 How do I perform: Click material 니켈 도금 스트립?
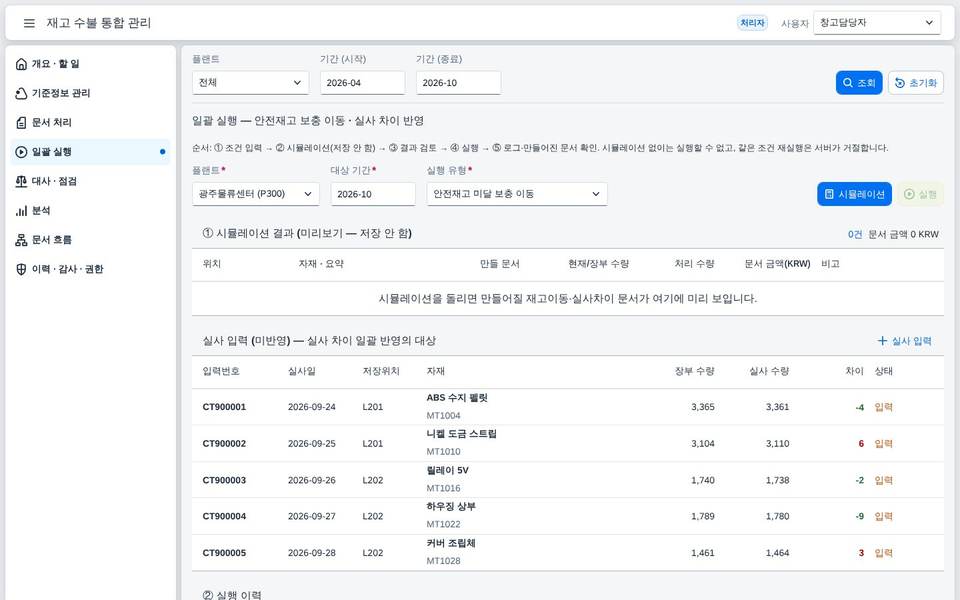pyautogui.click(x=462, y=434)
